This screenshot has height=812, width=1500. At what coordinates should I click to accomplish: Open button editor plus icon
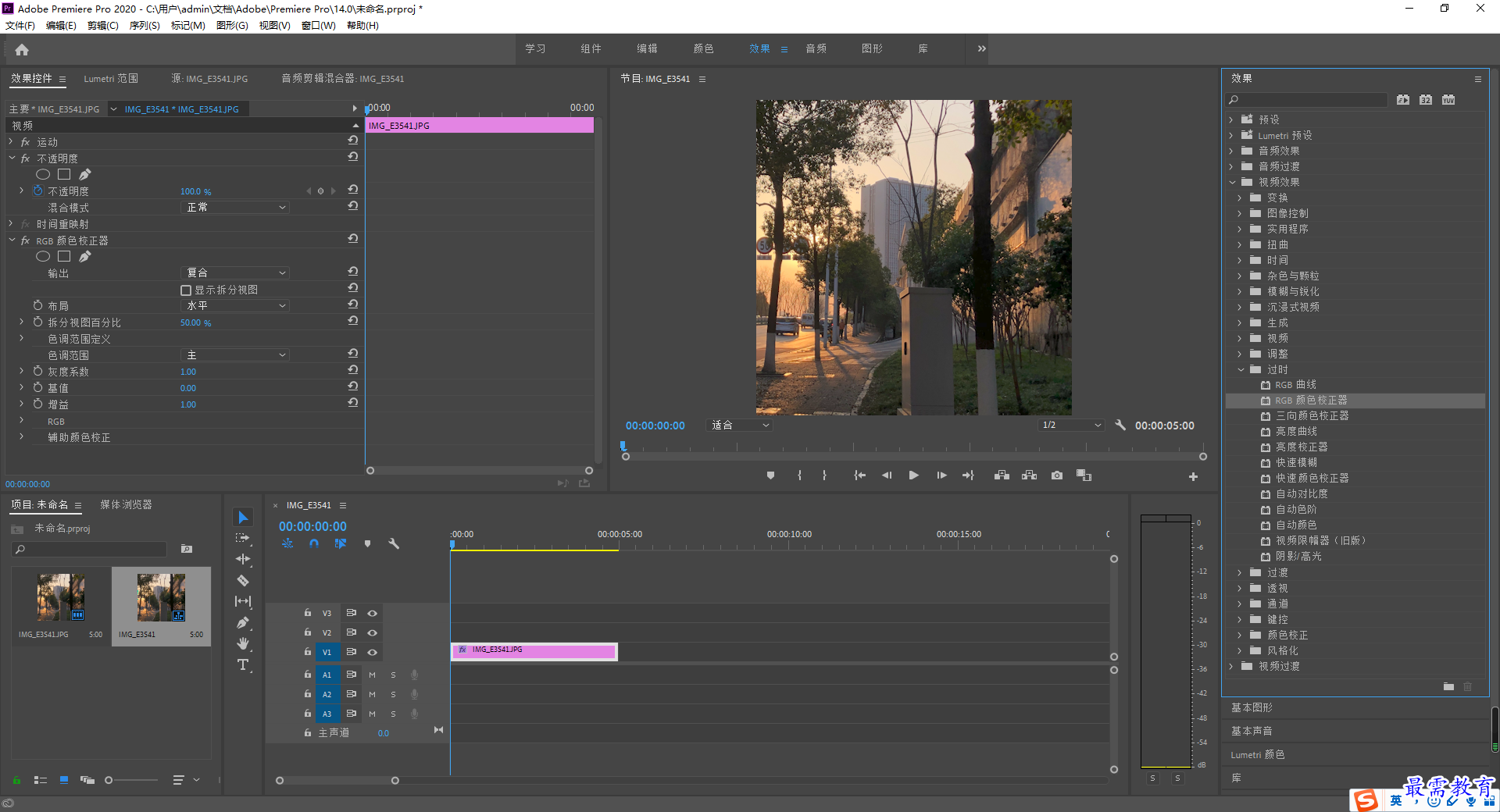tap(1193, 476)
